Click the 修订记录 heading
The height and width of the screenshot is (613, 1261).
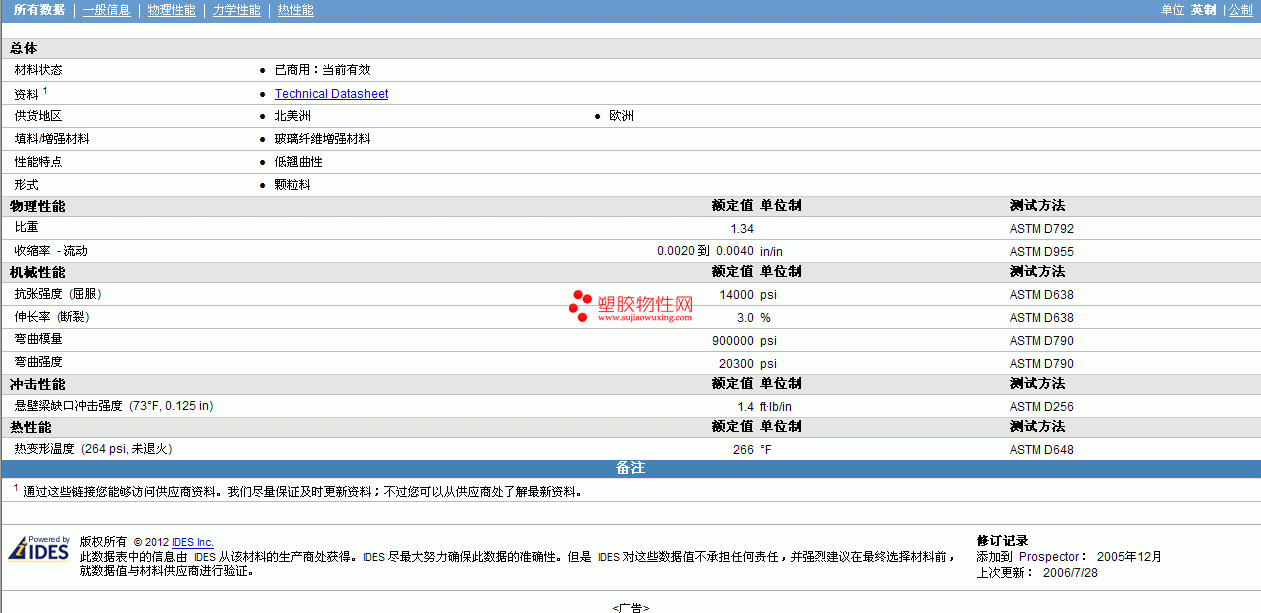tap(1002, 541)
